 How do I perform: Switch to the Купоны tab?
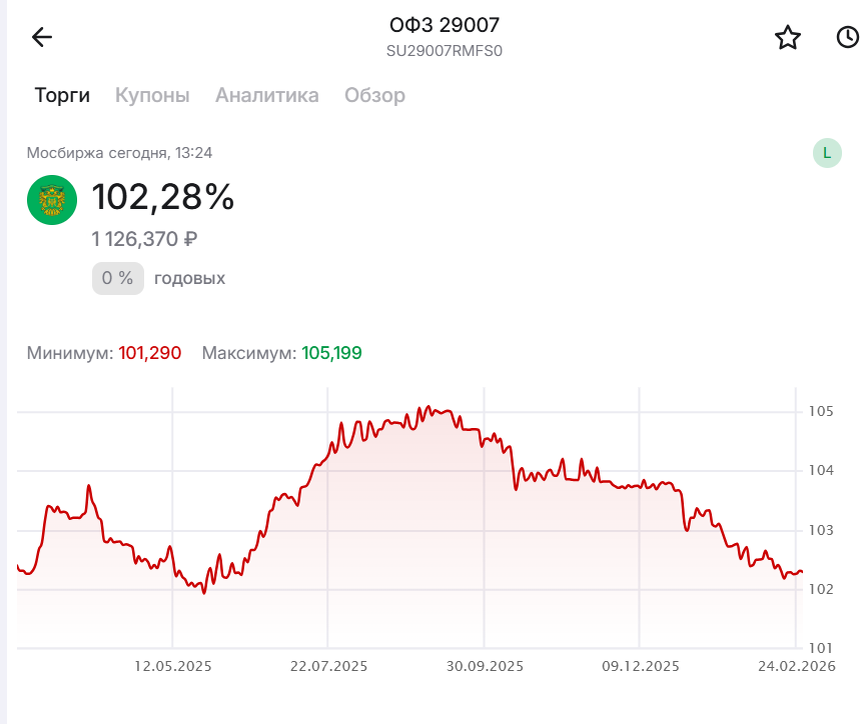[152, 96]
